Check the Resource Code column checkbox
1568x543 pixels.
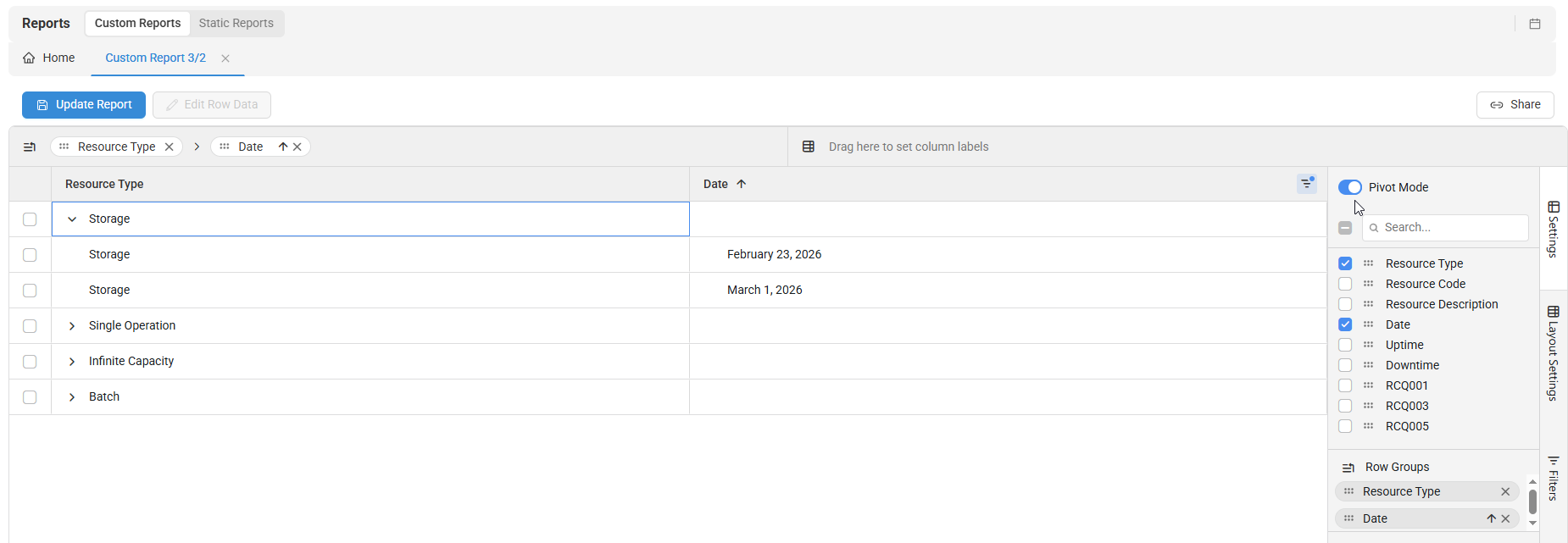(1345, 284)
